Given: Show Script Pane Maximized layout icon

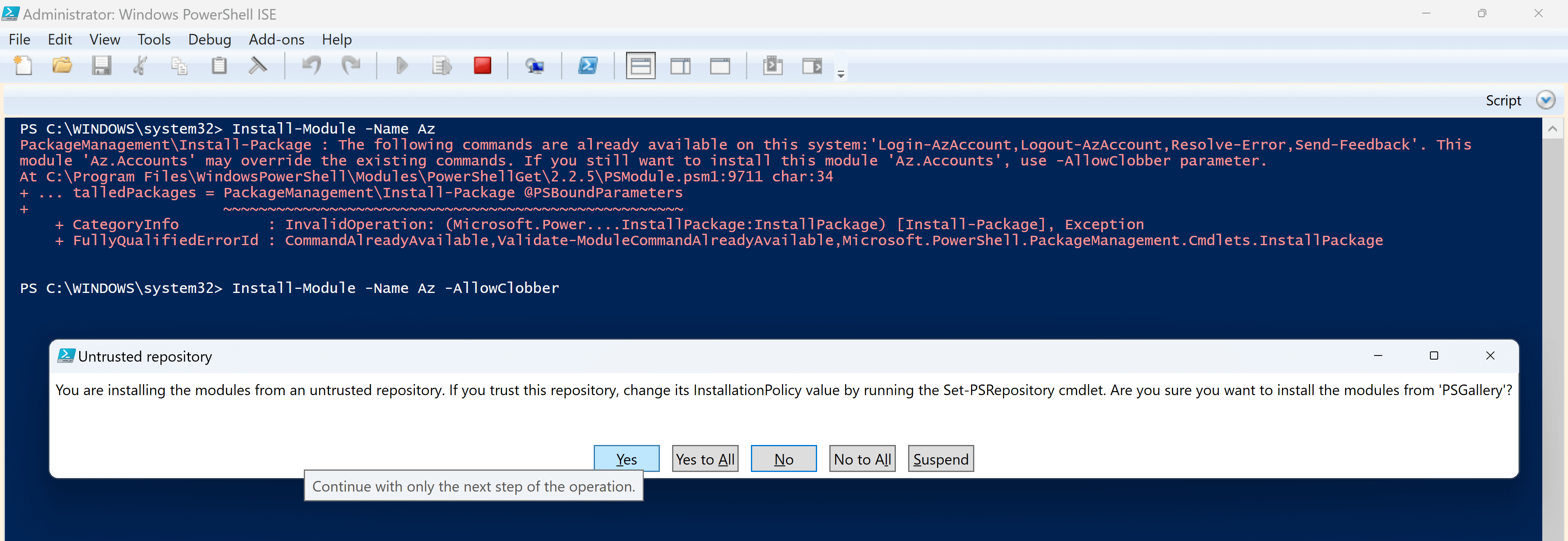Looking at the screenshot, I should [720, 65].
